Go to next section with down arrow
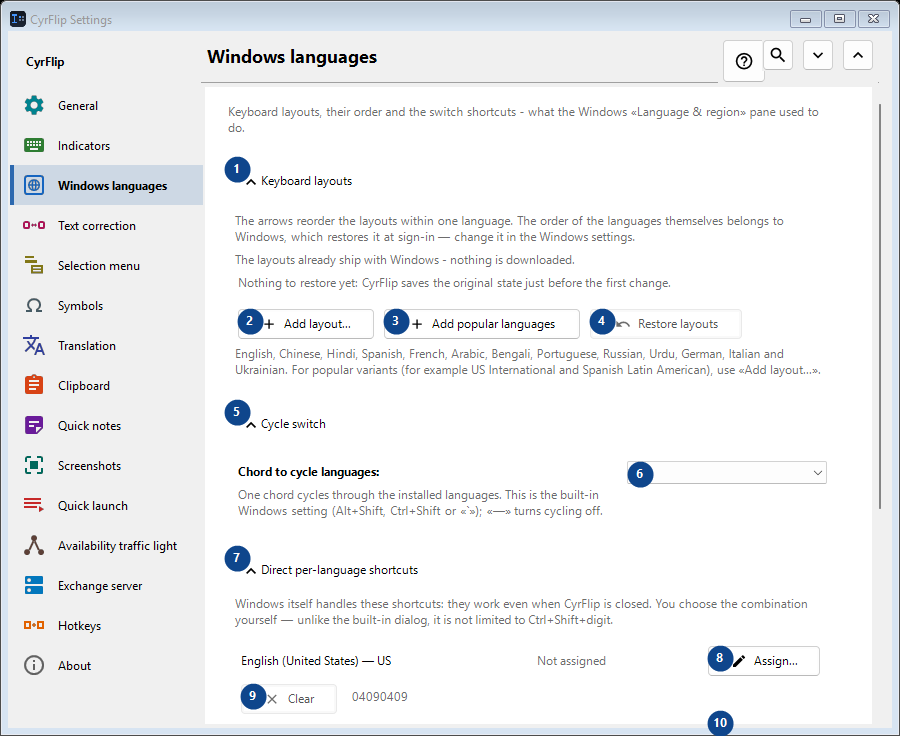The image size is (900, 736). (818, 55)
